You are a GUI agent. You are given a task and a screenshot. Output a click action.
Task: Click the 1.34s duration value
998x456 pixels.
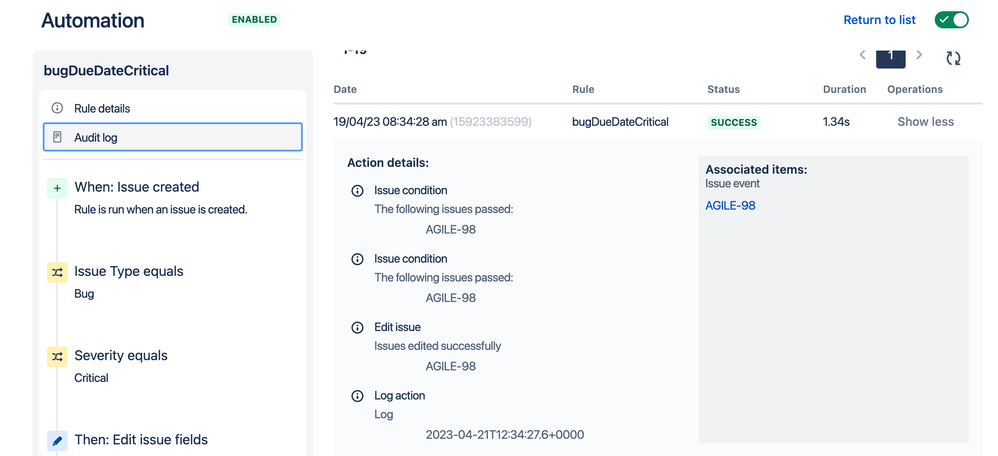pyautogui.click(x=836, y=122)
